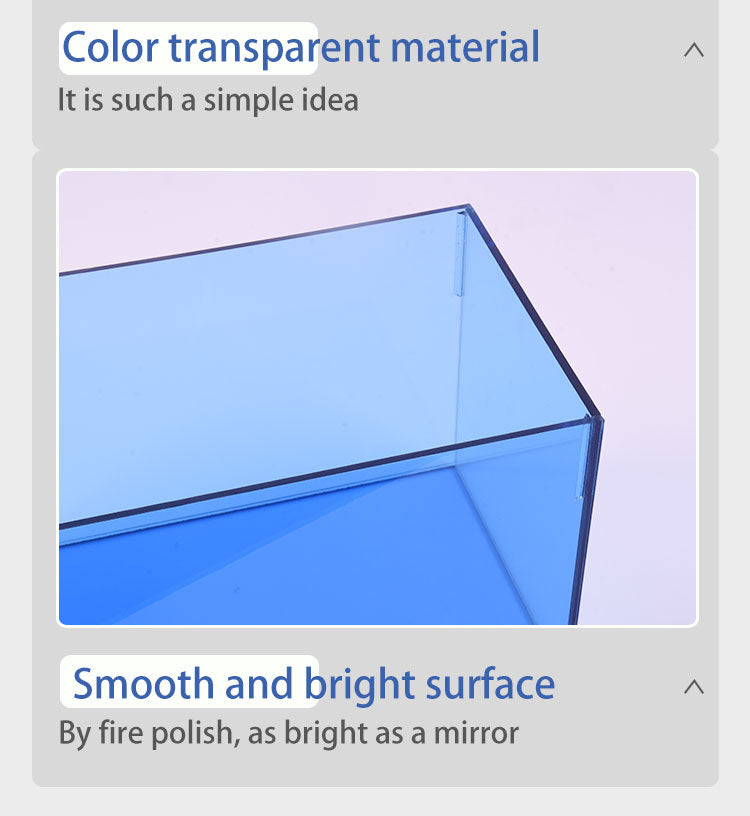Collapse the "Smooth and bright surface" chevron

click(x=693, y=686)
